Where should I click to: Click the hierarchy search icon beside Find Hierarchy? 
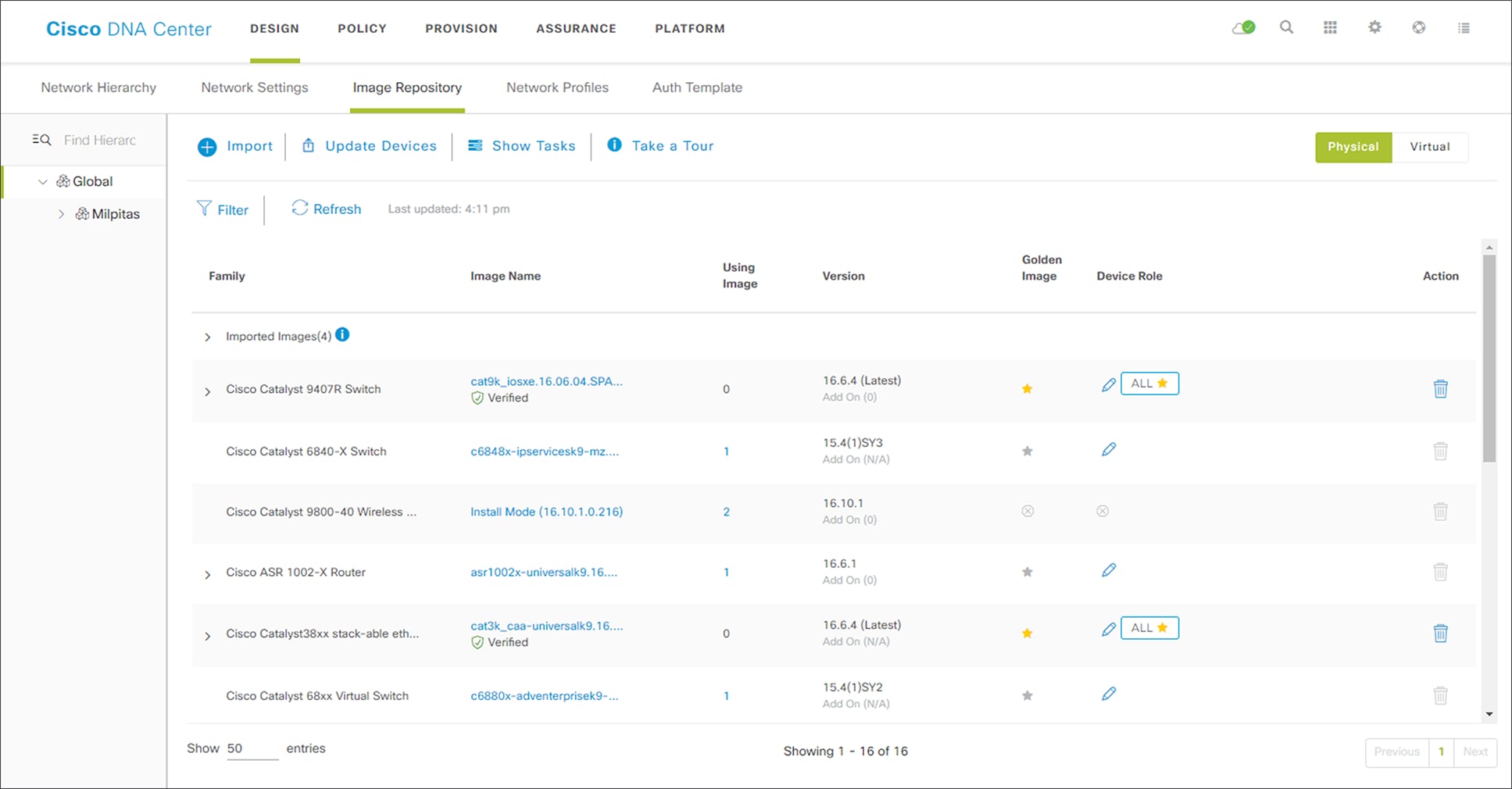(x=41, y=140)
